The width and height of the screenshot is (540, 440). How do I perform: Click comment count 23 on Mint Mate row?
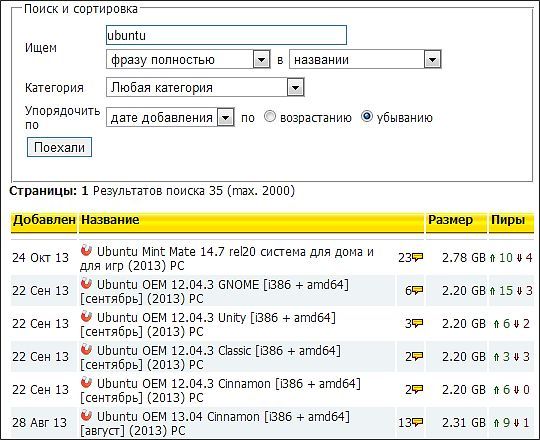[x=405, y=258]
